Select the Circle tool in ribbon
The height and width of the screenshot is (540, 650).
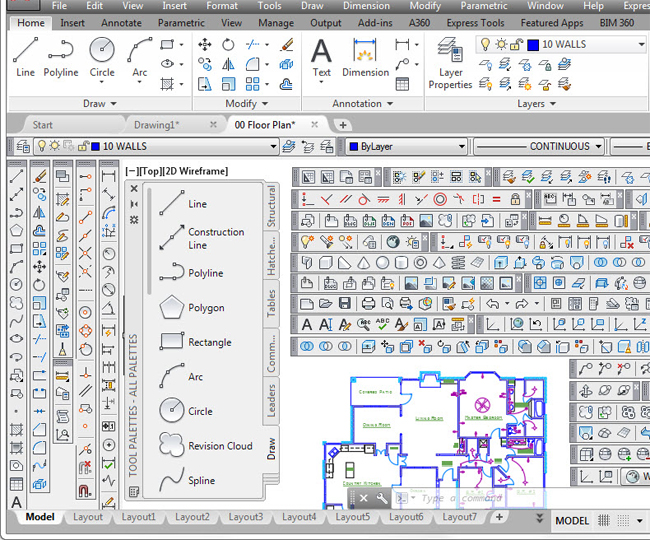click(x=102, y=57)
